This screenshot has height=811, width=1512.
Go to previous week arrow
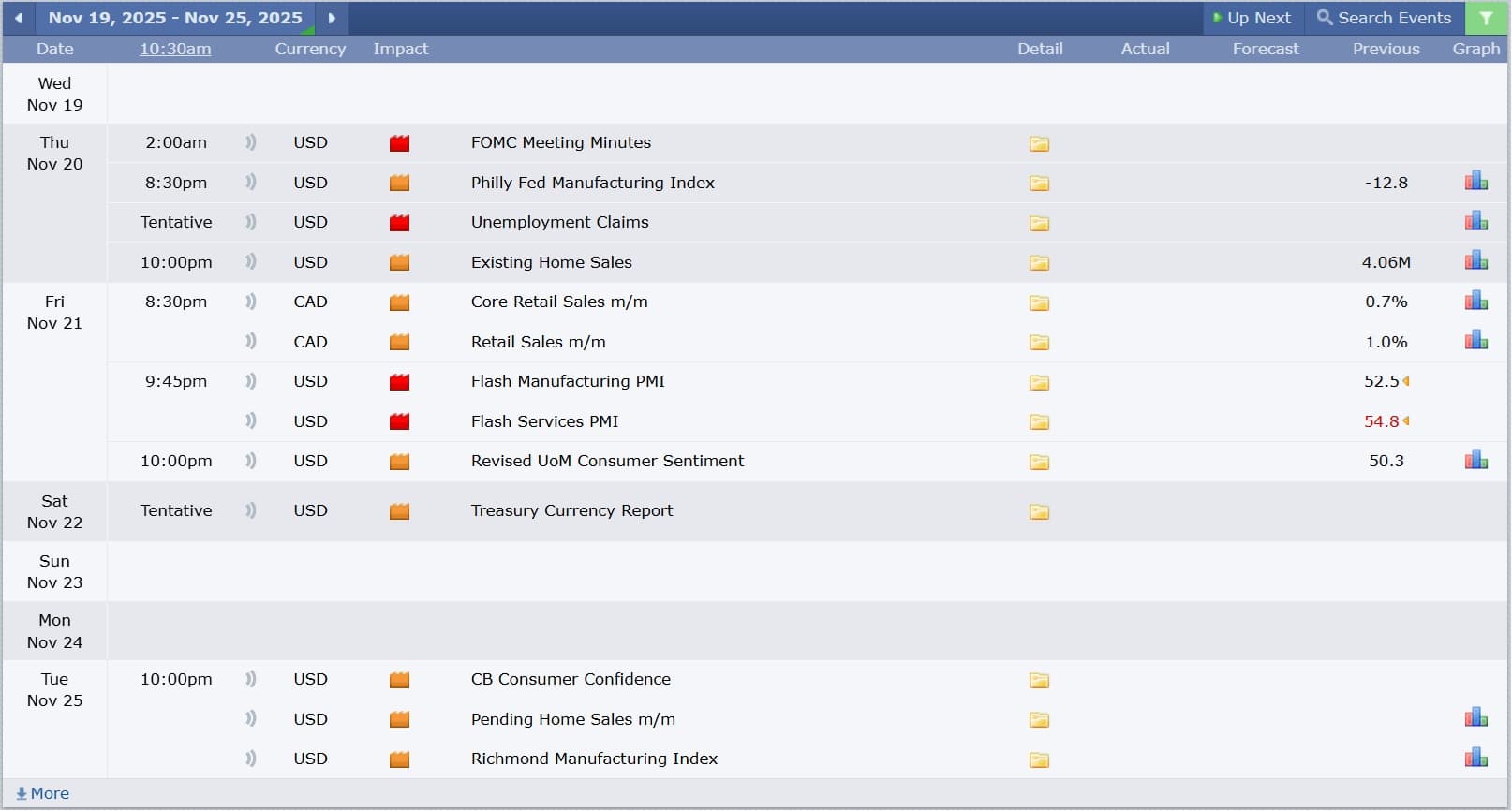tap(19, 18)
